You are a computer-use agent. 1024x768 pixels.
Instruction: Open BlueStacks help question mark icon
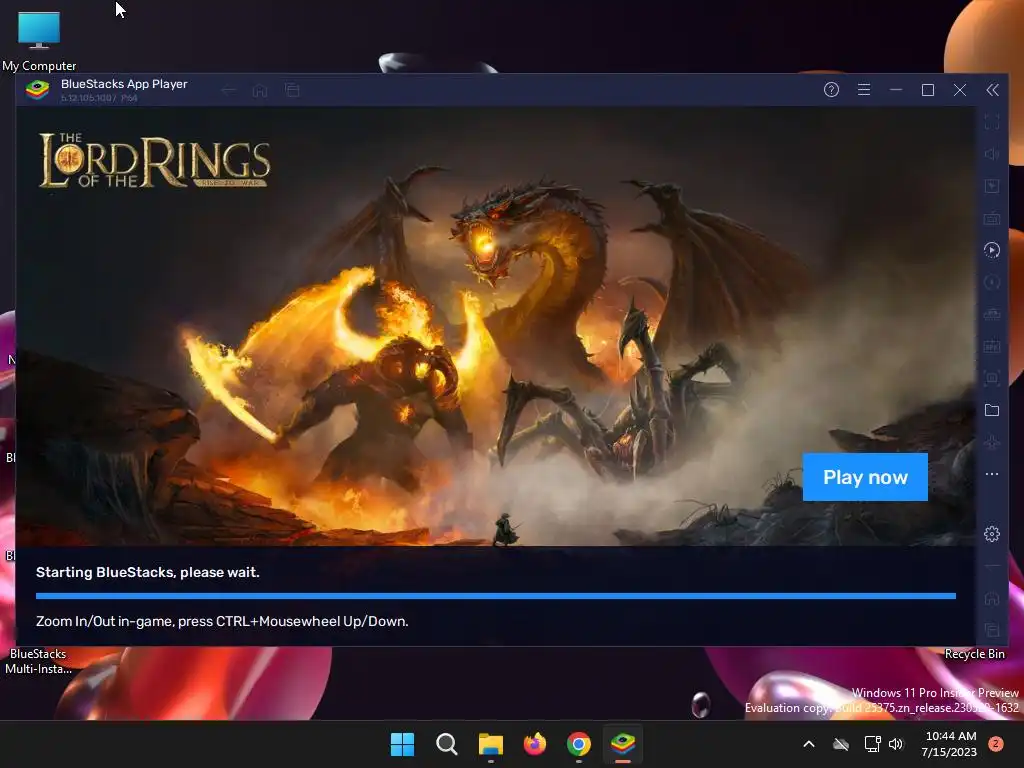[x=831, y=89]
